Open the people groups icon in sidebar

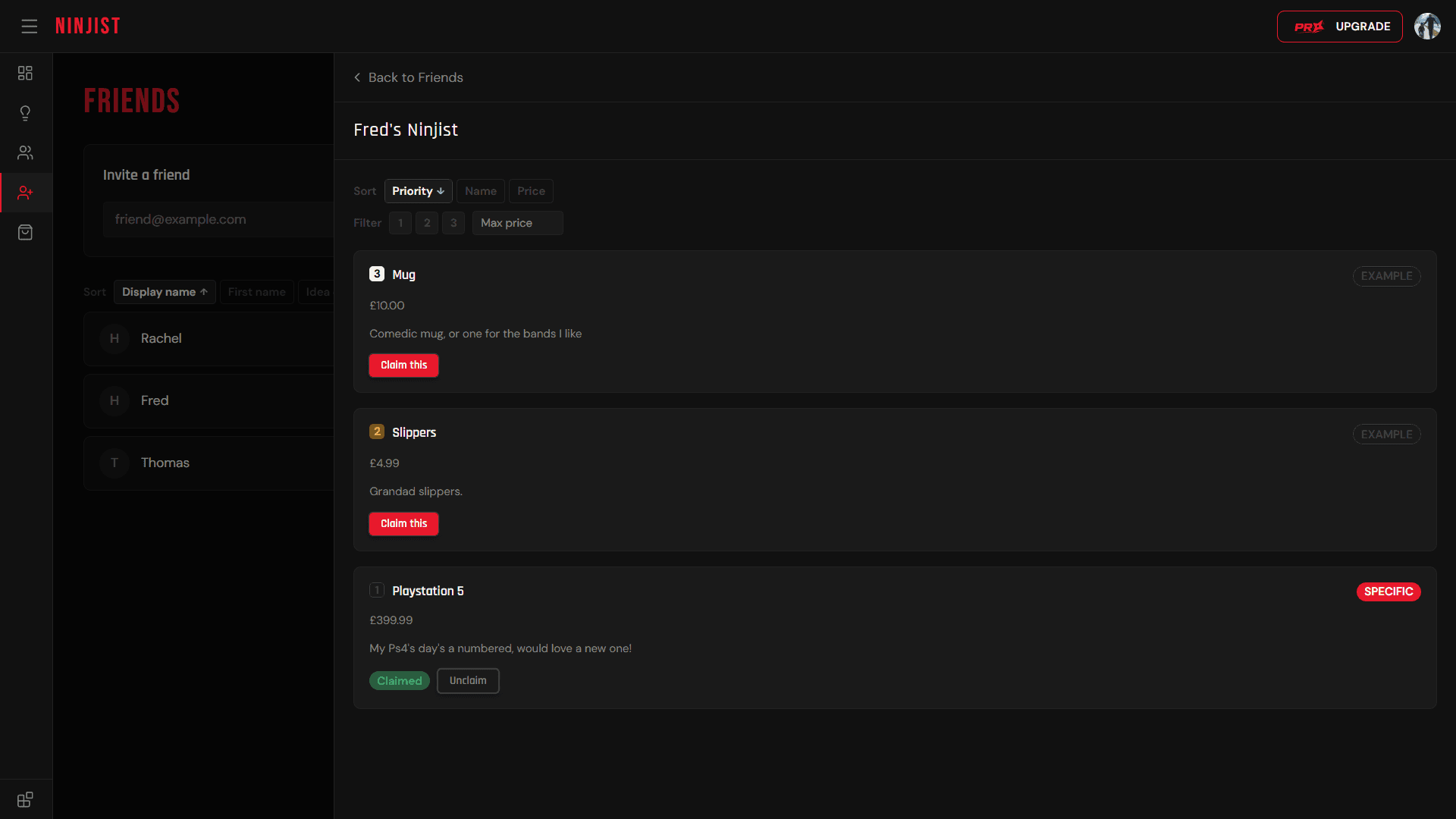tap(25, 152)
